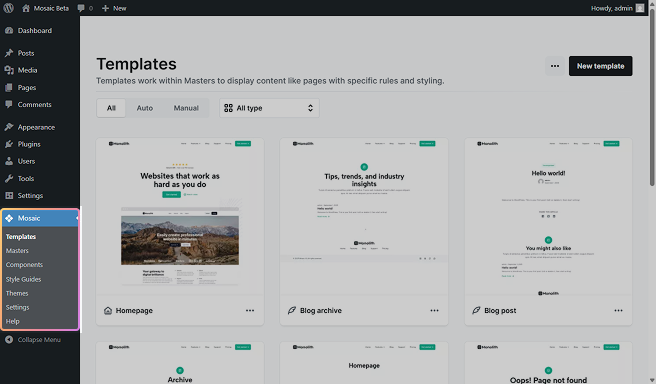Click the Mosaic diamond logo icon

tap(9, 218)
